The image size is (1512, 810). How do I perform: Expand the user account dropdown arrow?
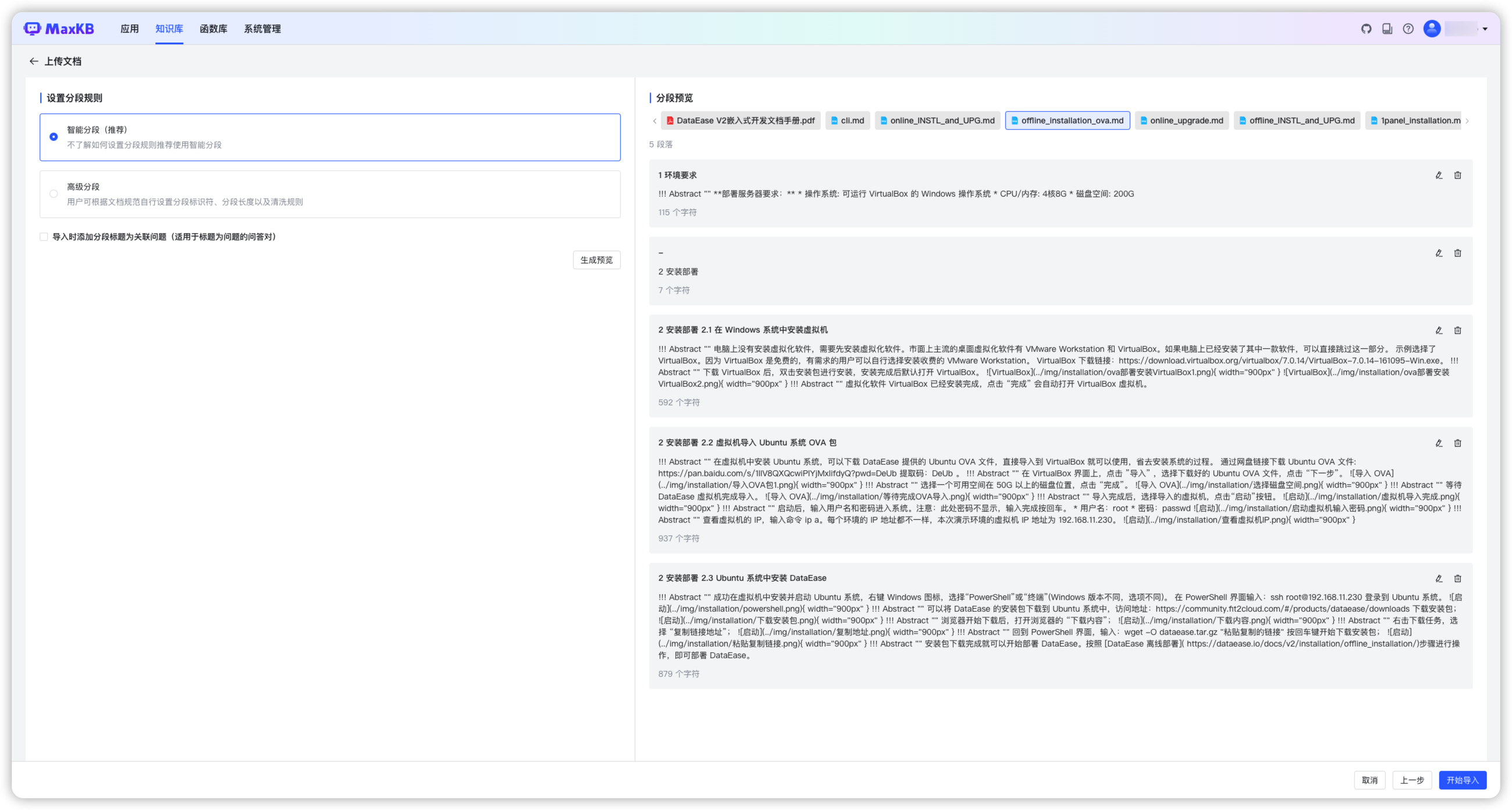coord(1485,28)
